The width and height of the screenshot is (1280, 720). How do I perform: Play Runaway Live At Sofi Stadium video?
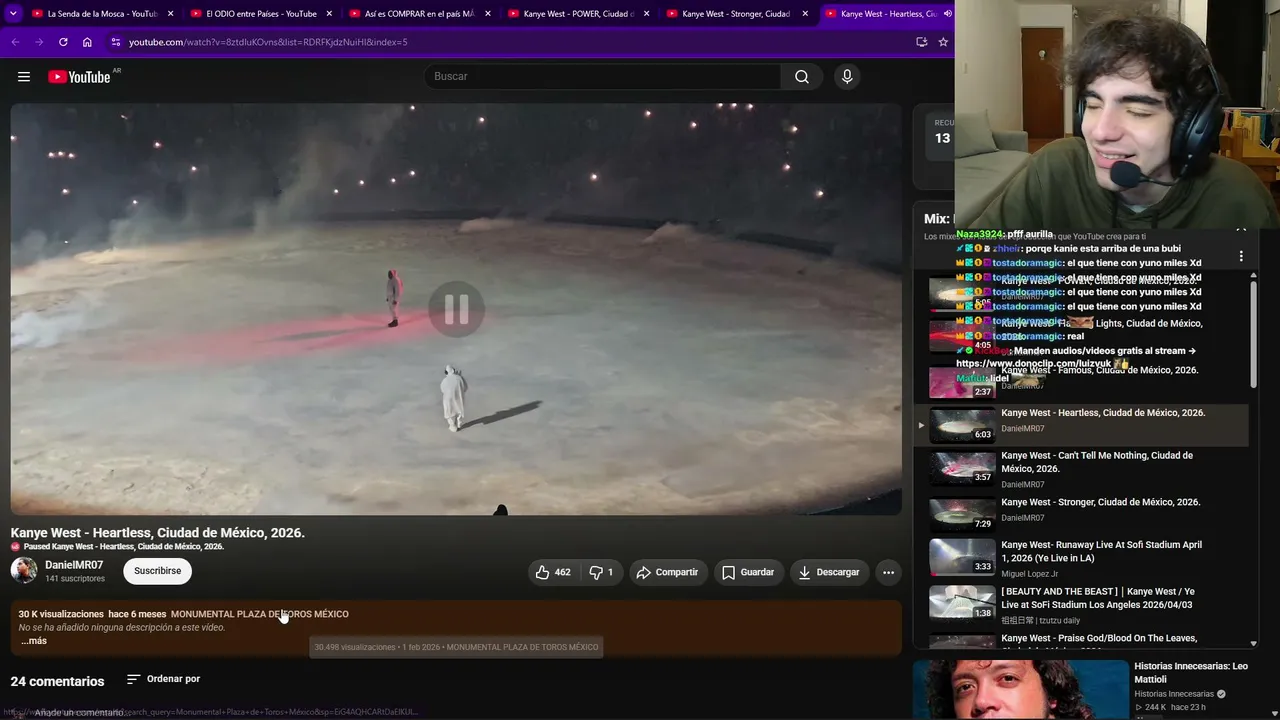(x=1101, y=551)
